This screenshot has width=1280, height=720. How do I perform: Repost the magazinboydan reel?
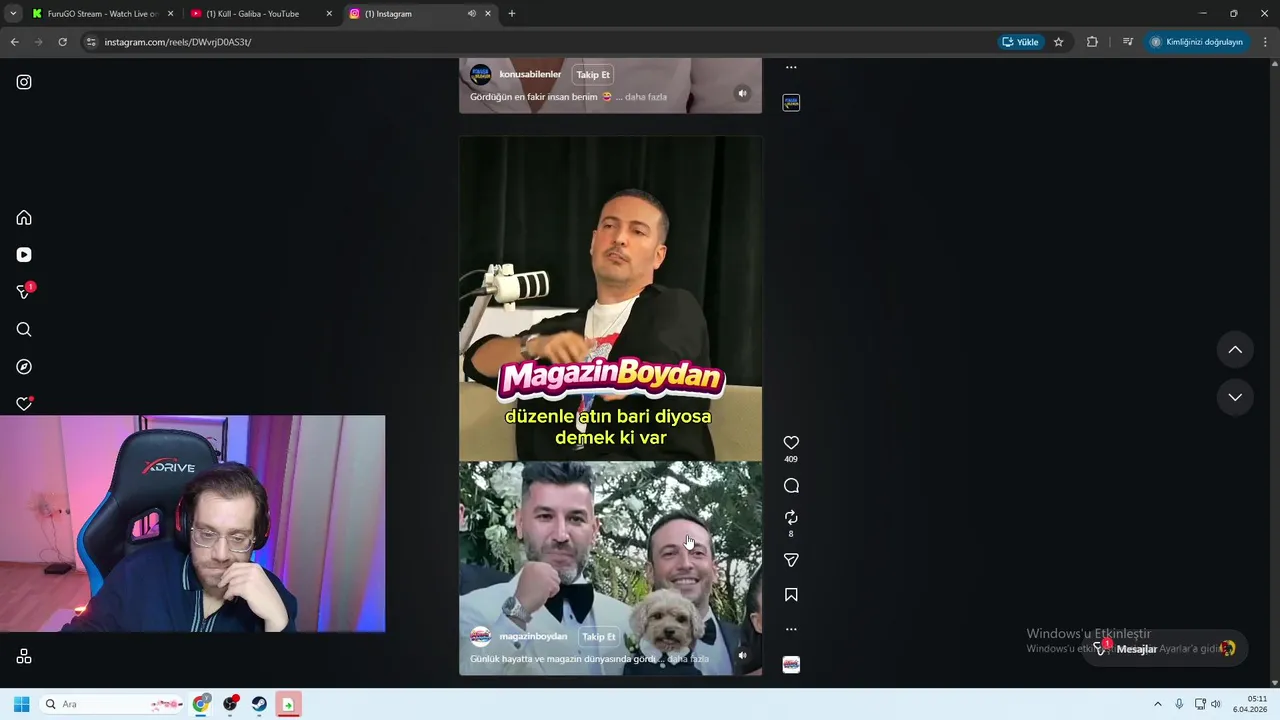(791, 517)
